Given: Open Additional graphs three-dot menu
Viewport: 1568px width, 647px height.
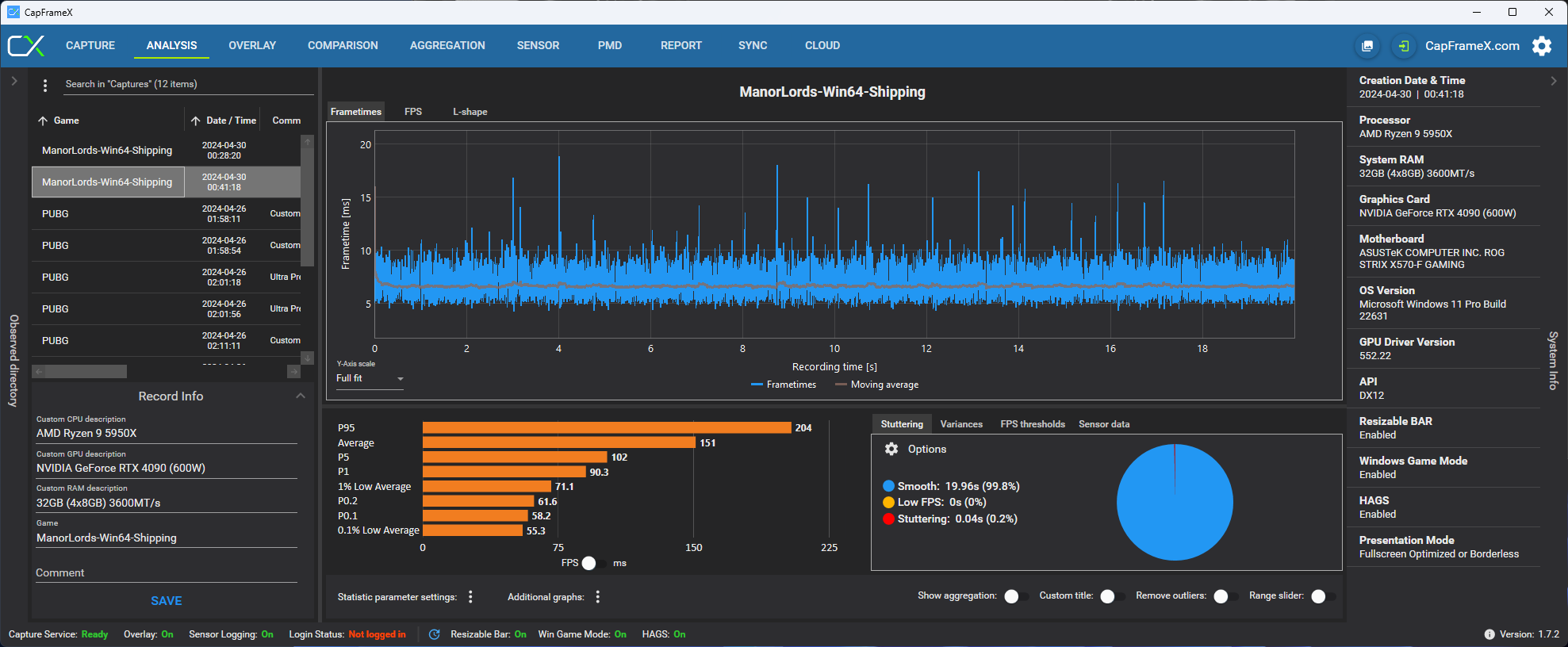Looking at the screenshot, I should [598, 597].
